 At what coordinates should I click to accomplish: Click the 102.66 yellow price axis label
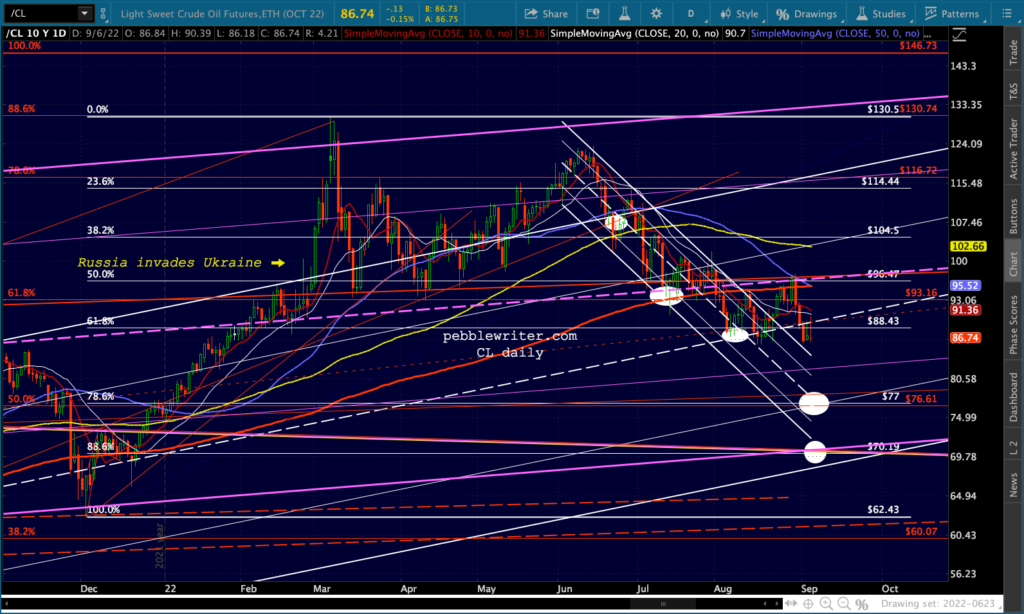pos(967,246)
